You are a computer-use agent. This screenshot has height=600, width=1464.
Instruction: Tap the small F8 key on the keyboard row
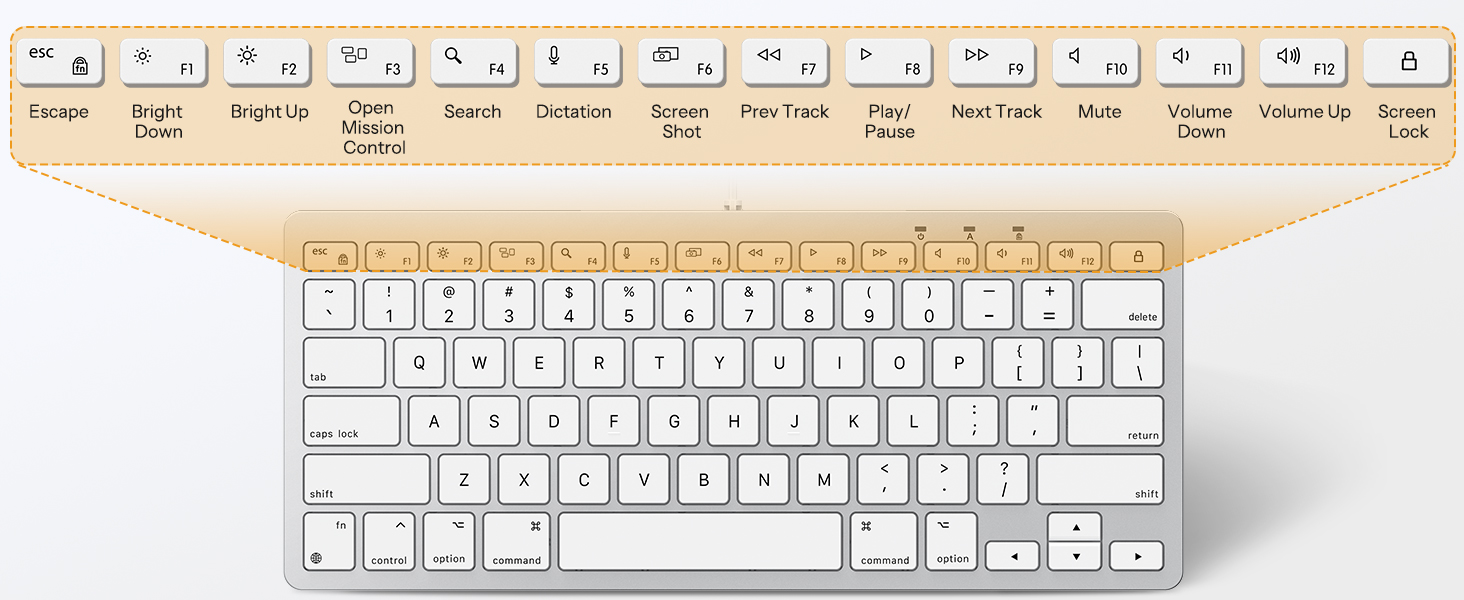(x=827, y=257)
